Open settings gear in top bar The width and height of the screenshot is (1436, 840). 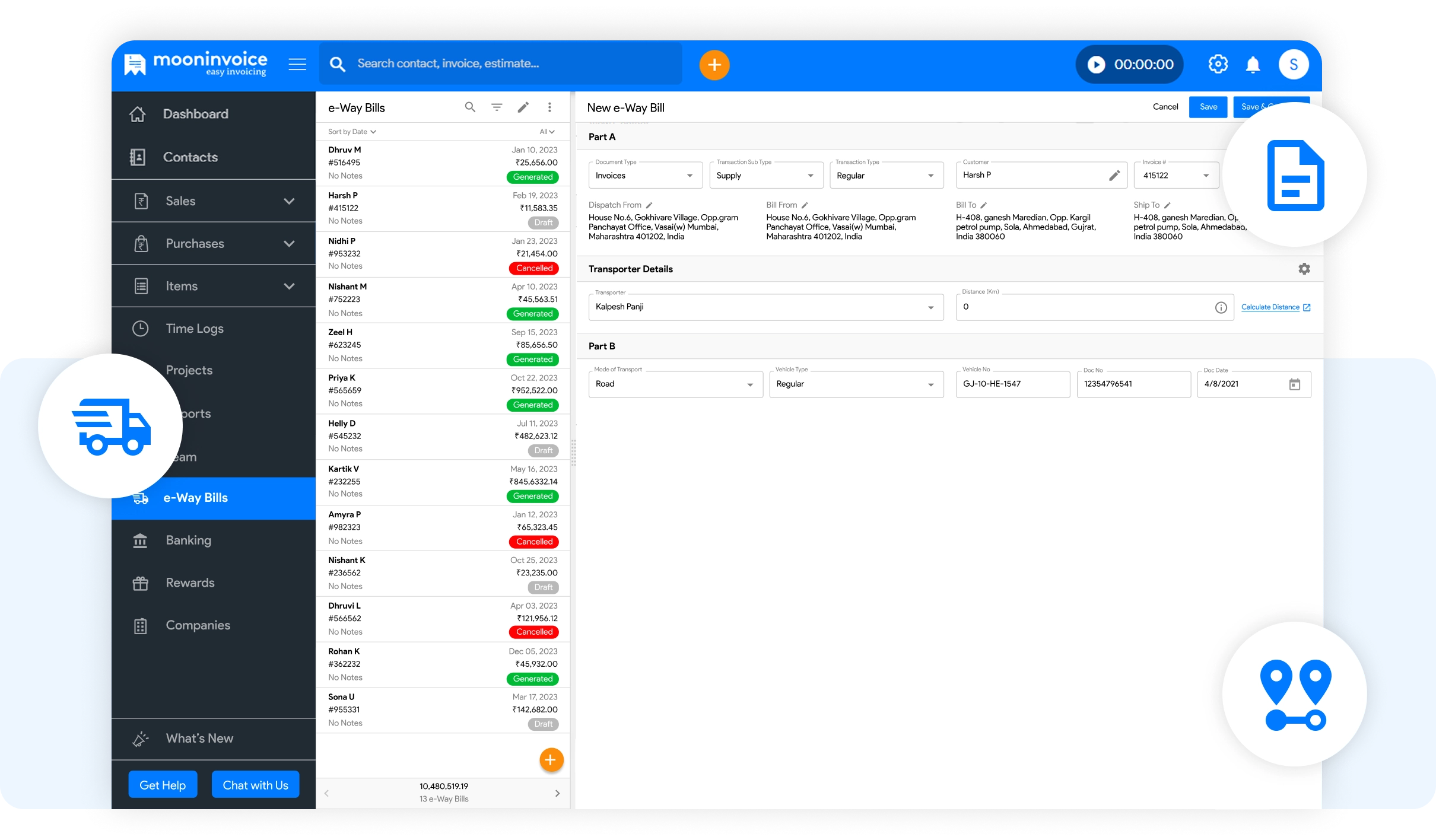pyautogui.click(x=1218, y=64)
